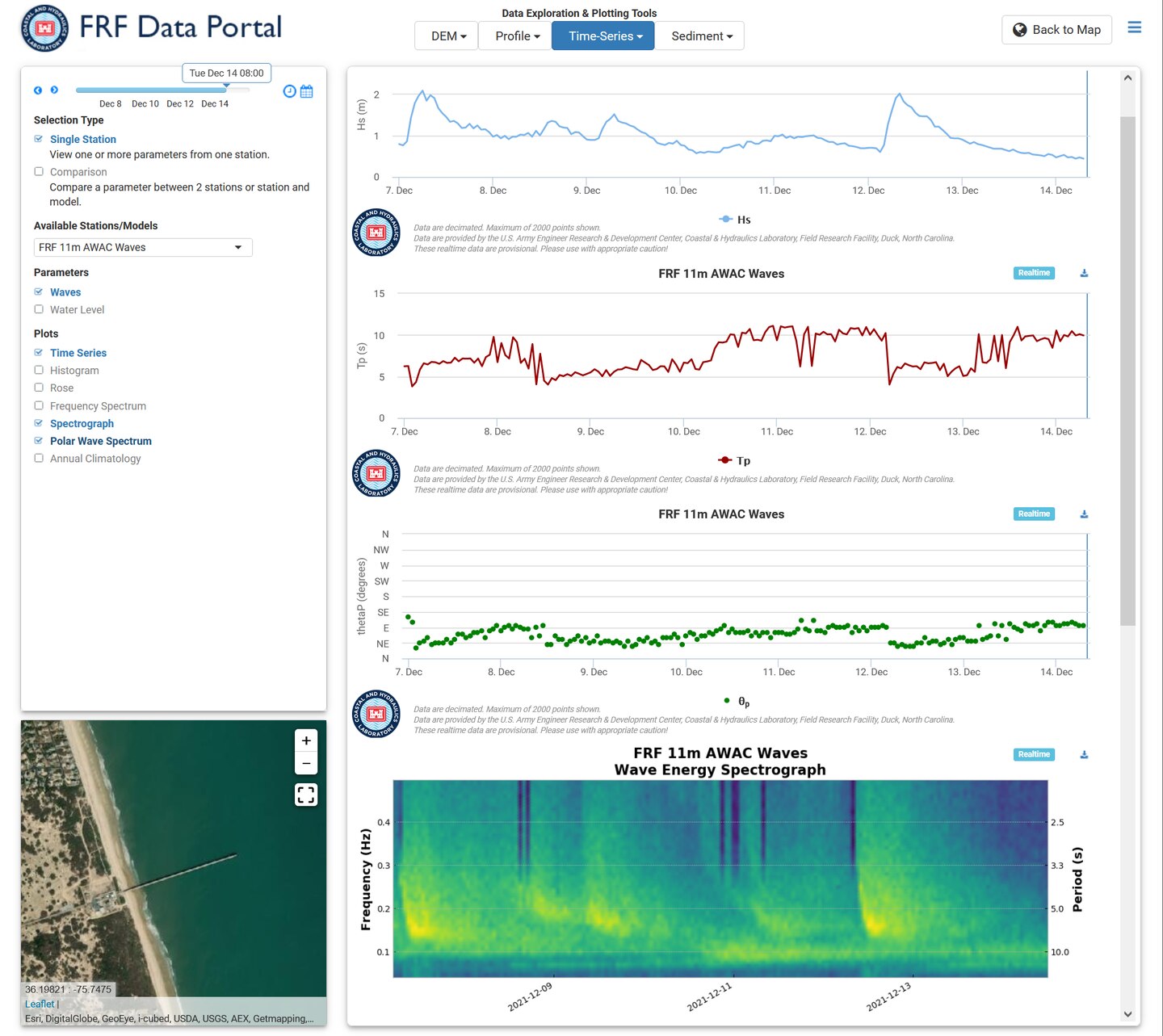1163x1036 pixels.
Task: Click the globe icon in Back to Map
Action: tap(1020, 30)
